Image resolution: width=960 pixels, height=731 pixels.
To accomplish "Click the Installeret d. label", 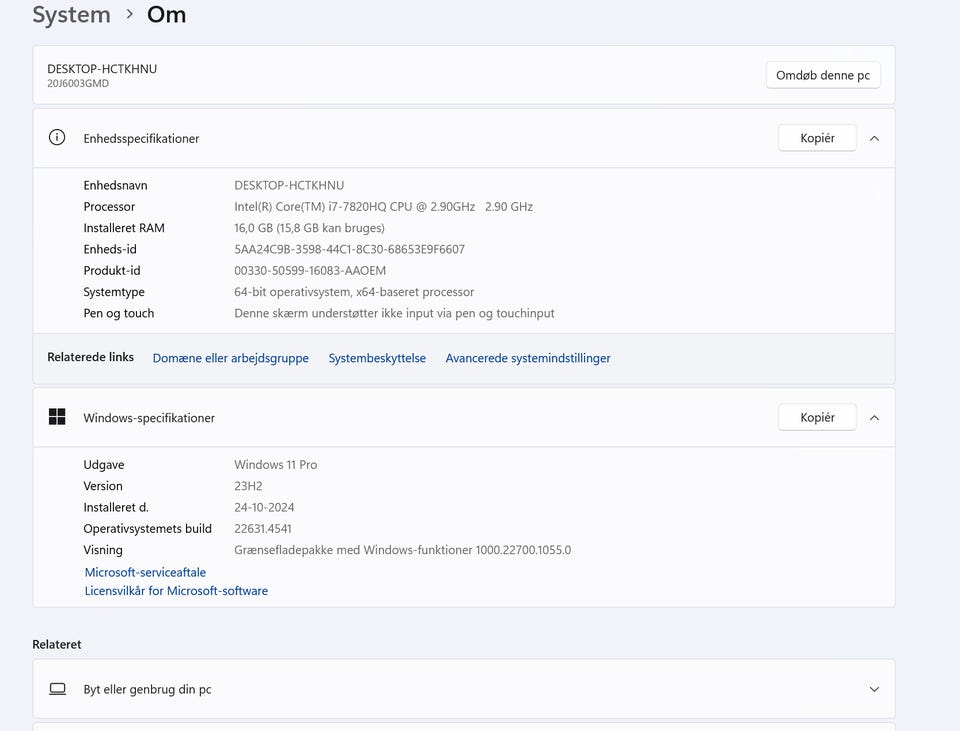I will 116,508.
